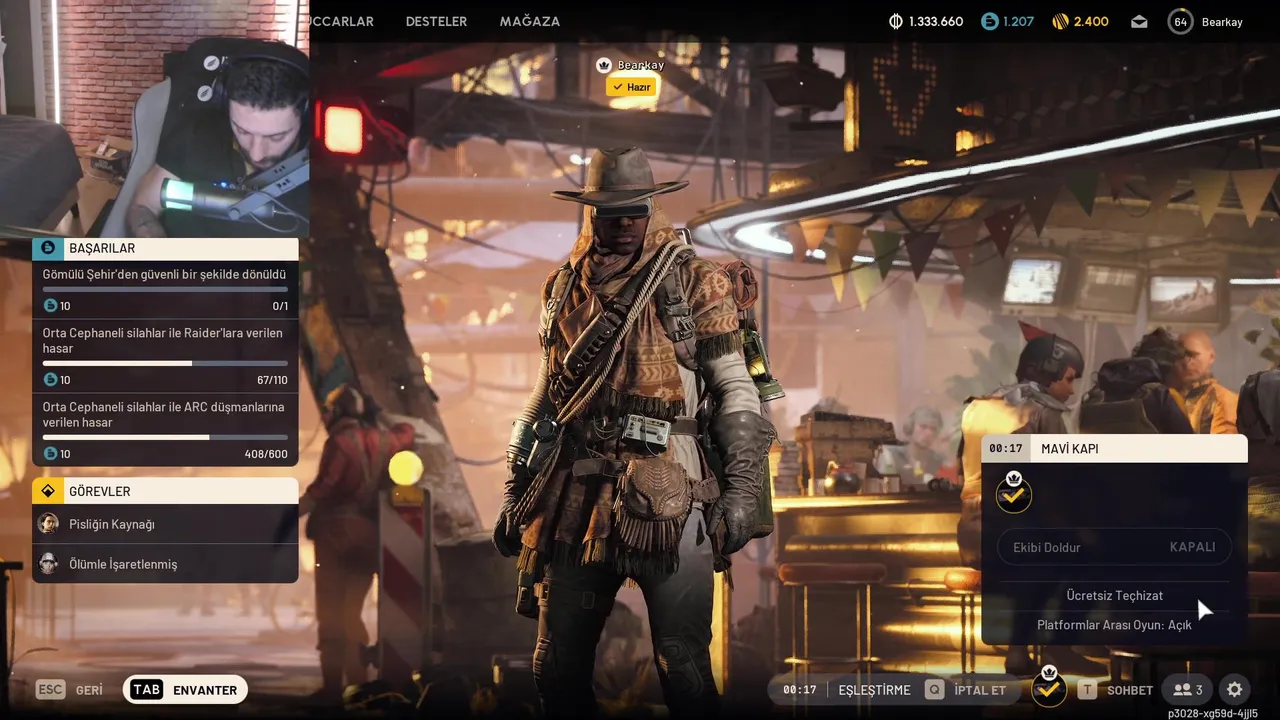The height and width of the screenshot is (720, 1280).
Task: Open the MAĞAZA tab
Action: (530, 21)
